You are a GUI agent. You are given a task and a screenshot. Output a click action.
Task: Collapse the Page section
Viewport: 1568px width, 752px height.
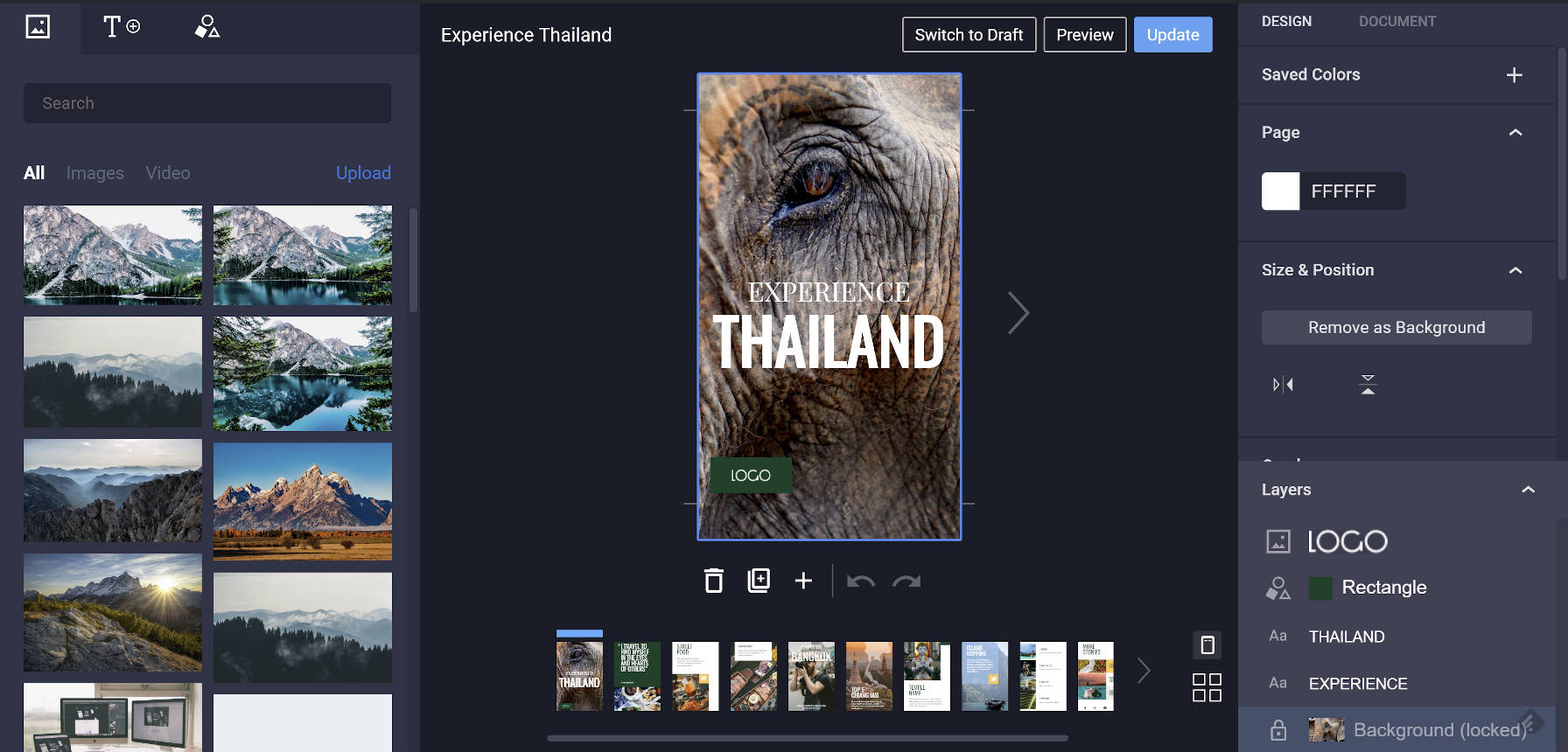click(1515, 132)
